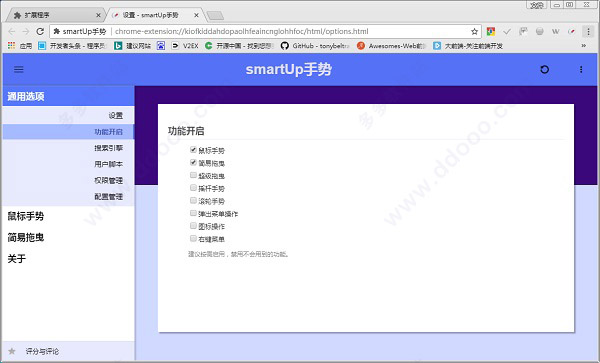Click the smartUp extension icon in toolbar

[572, 31]
